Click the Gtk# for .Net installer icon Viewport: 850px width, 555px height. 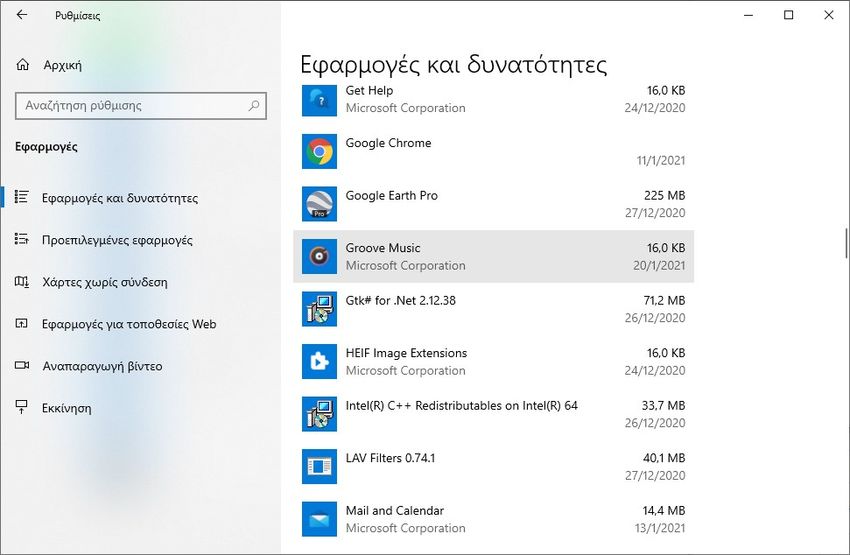tap(319, 309)
